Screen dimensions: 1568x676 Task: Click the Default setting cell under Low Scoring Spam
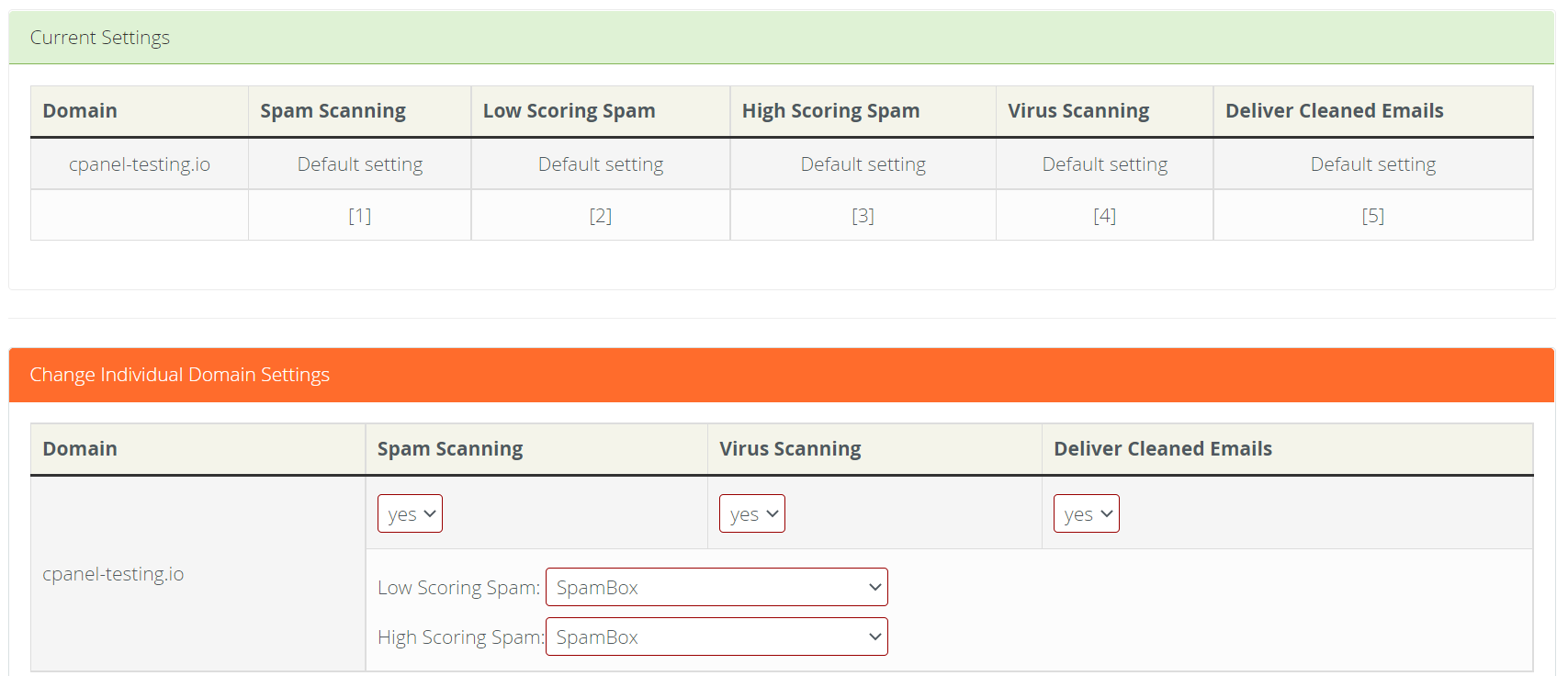pyautogui.click(x=601, y=164)
